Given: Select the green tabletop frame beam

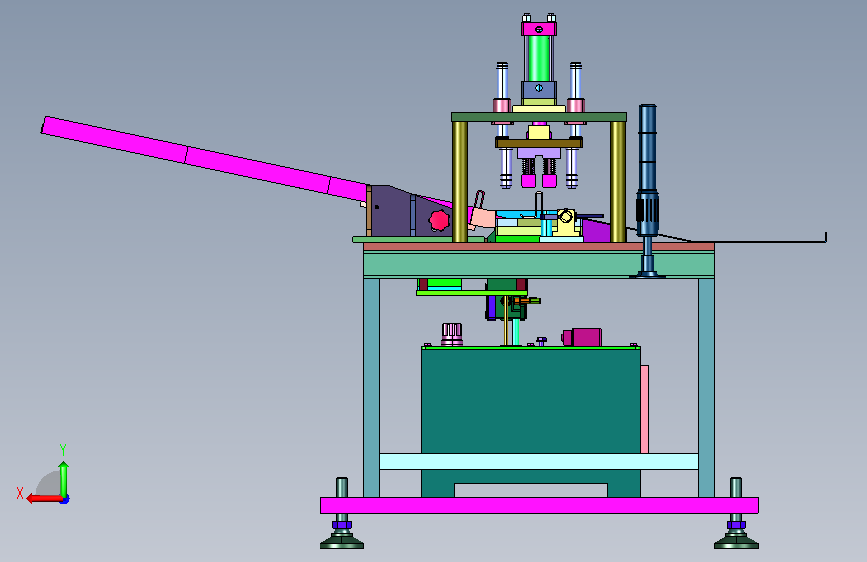Looking at the screenshot, I should (539, 264).
